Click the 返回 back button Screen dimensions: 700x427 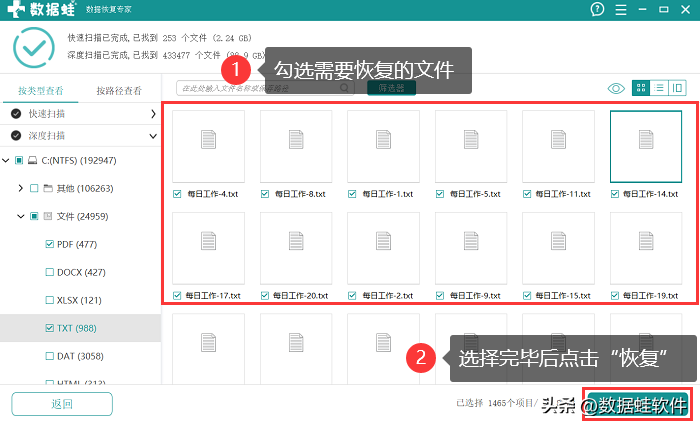pos(62,404)
